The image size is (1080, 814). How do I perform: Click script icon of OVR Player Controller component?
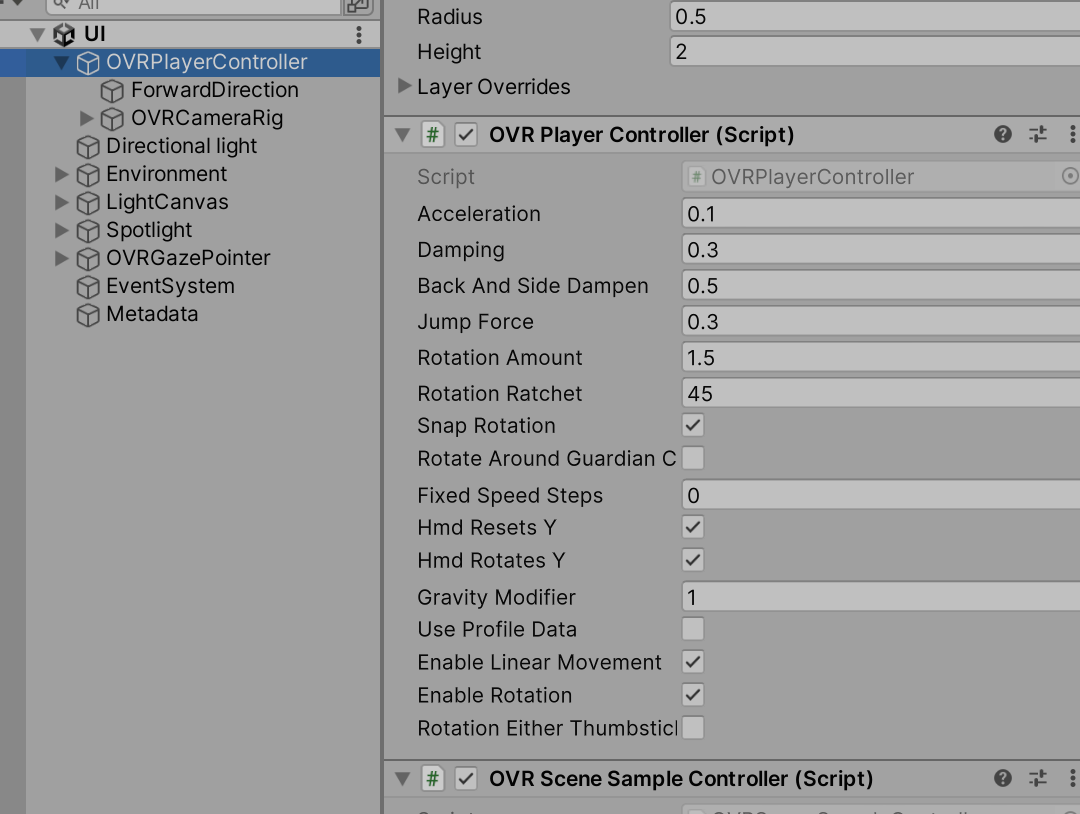433,134
